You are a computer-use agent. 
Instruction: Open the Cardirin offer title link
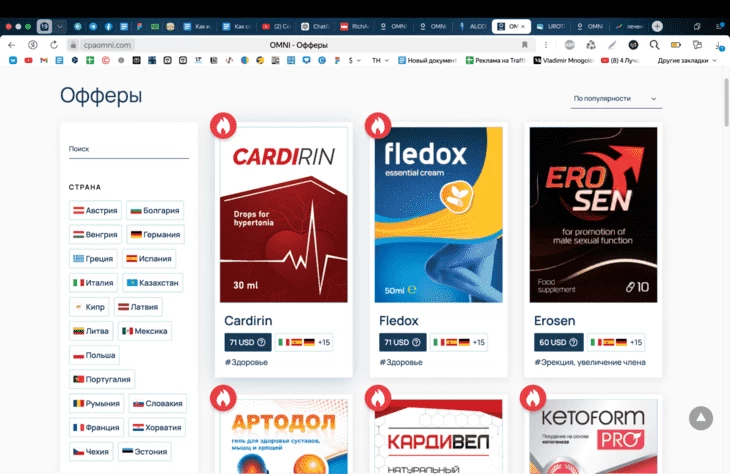[248, 321]
